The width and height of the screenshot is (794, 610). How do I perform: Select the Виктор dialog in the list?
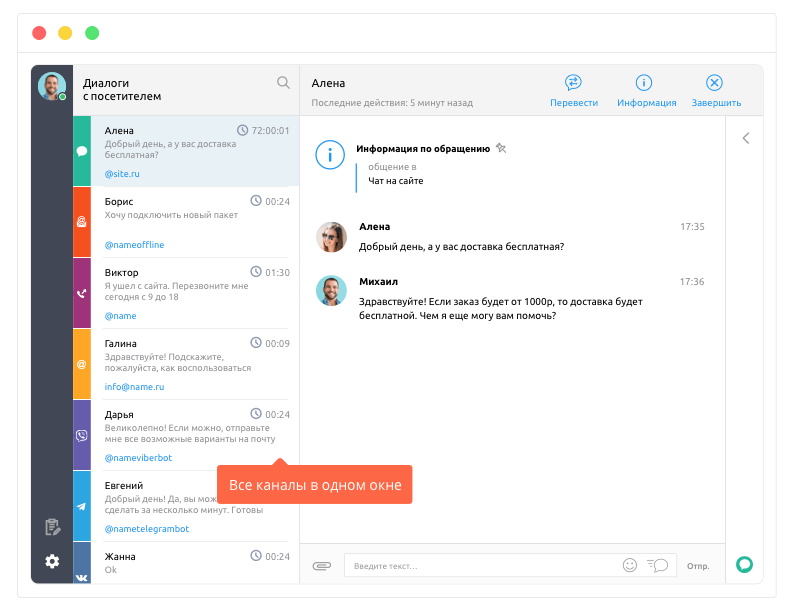coord(186,293)
